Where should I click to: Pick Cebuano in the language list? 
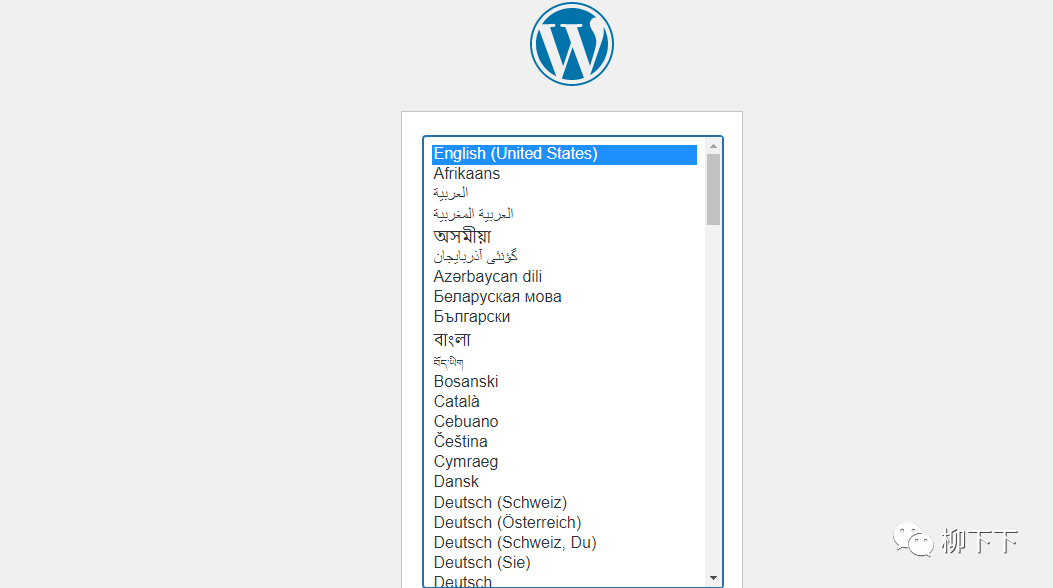(x=466, y=422)
